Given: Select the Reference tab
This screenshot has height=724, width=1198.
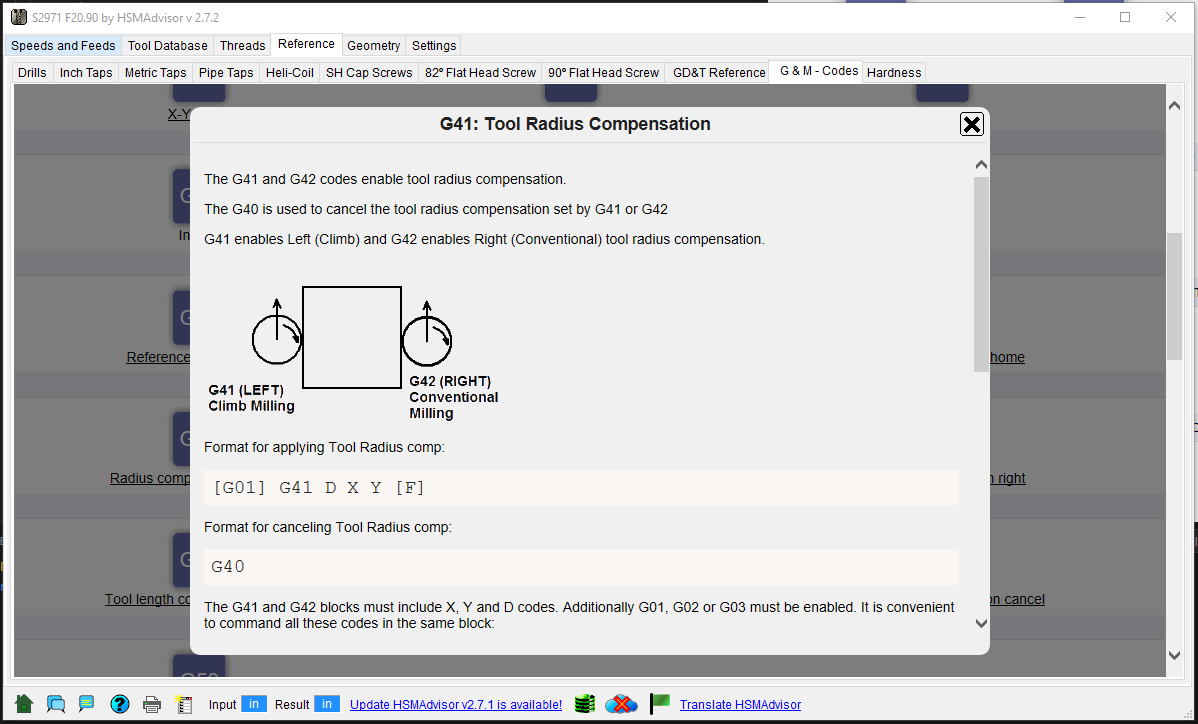Looking at the screenshot, I should click(x=306, y=44).
